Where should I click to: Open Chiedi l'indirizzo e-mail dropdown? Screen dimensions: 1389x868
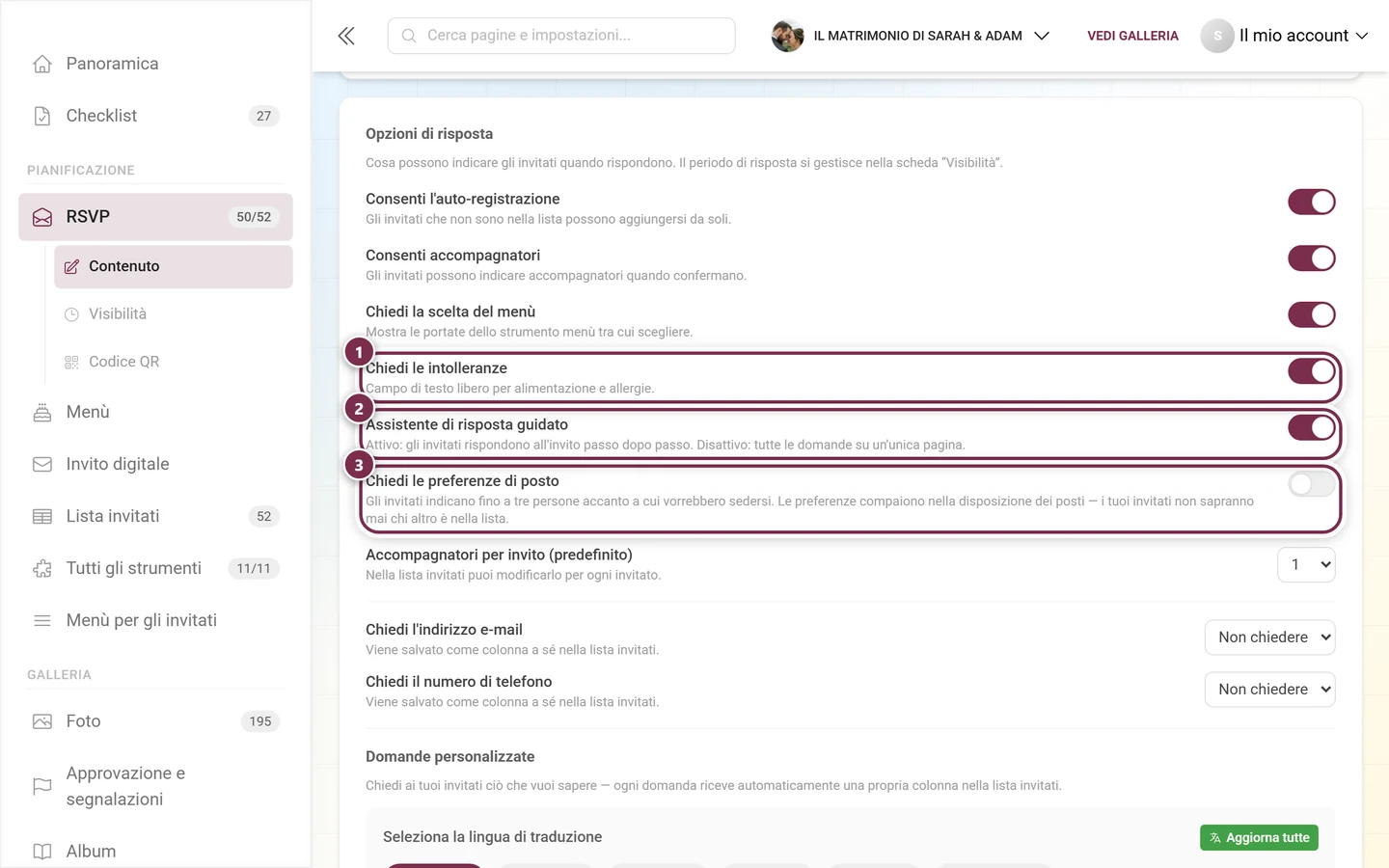coord(1269,637)
